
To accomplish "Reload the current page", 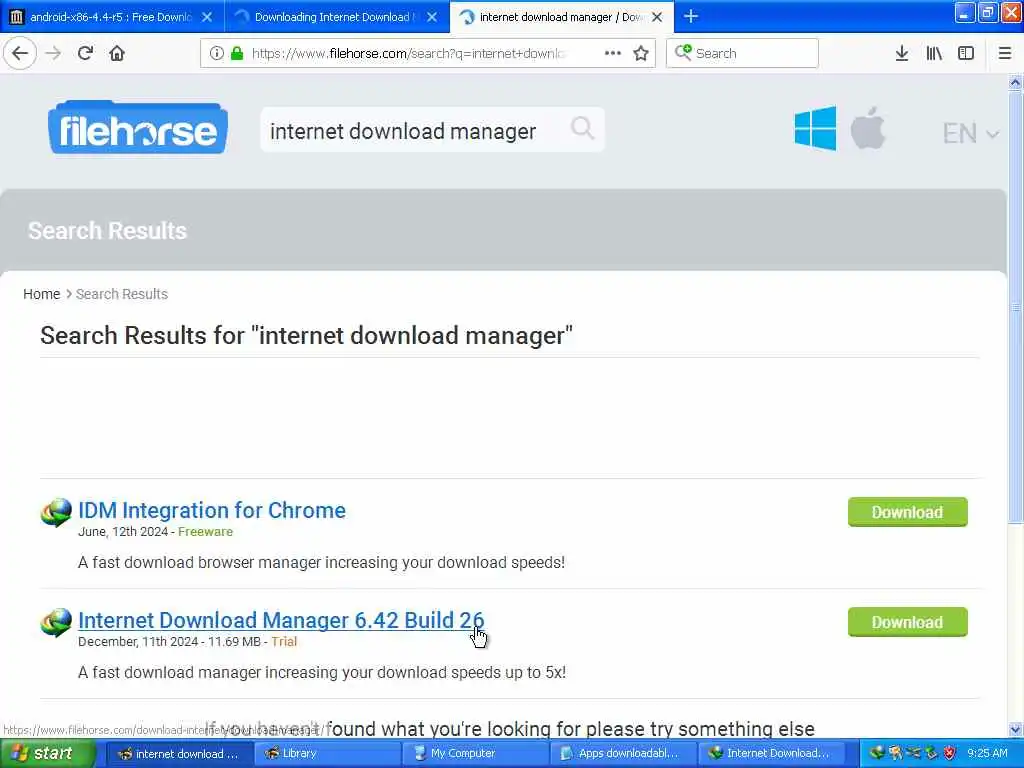I will [x=85, y=53].
